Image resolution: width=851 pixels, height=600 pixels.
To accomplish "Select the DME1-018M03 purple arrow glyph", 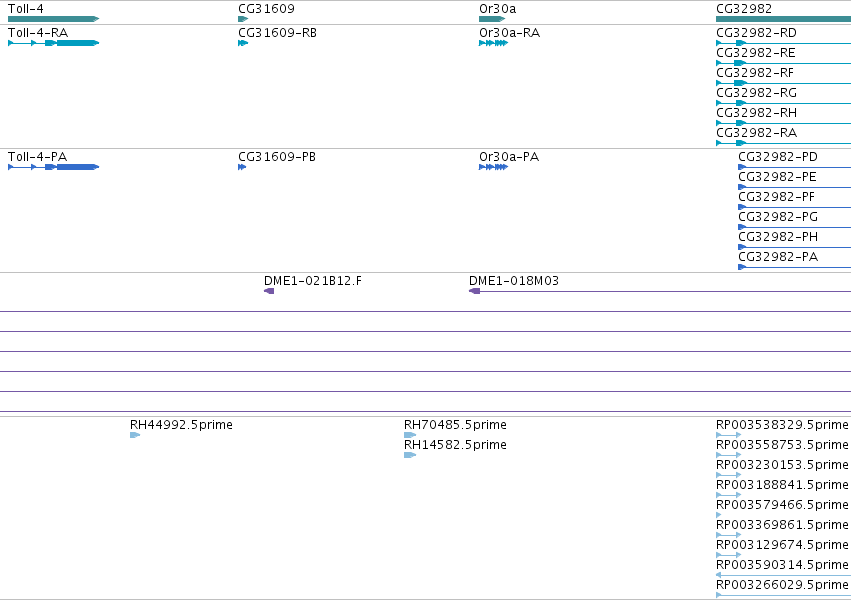I will pyautogui.click(x=660, y=291).
